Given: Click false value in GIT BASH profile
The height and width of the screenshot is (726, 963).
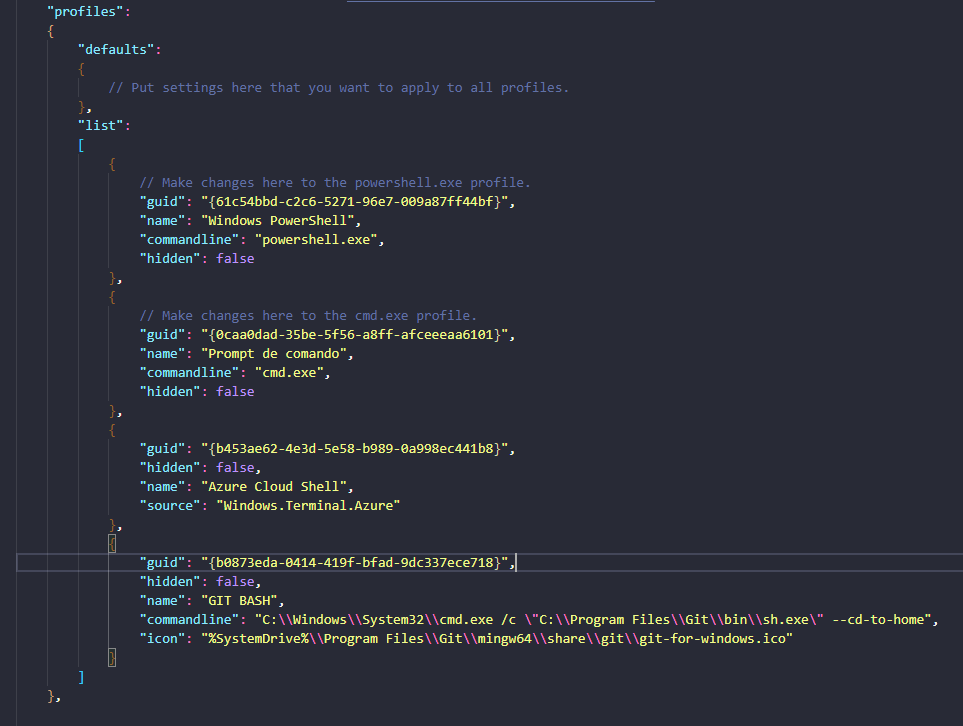Looking at the screenshot, I should pyautogui.click(x=235, y=582).
